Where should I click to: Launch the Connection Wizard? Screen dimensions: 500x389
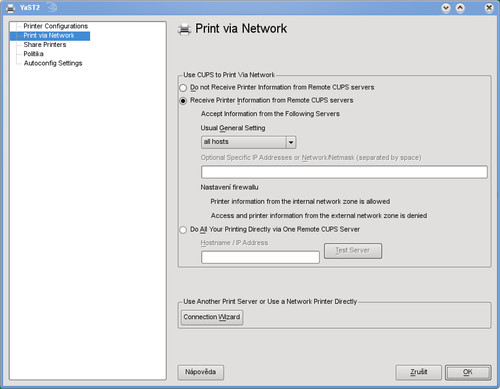click(x=212, y=317)
